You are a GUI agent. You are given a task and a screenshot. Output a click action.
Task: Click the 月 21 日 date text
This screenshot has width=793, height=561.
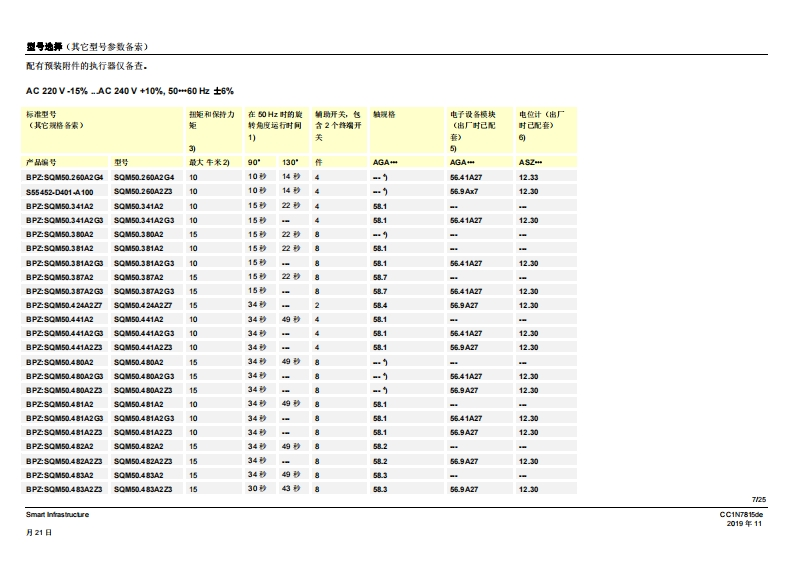point(38,533)
